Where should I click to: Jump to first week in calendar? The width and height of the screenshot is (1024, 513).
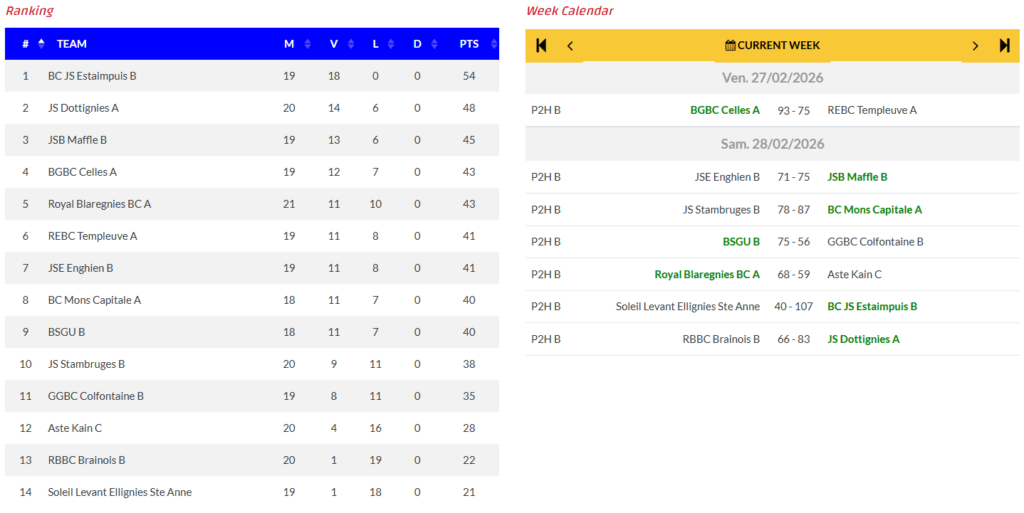click(x=542, y=45)
